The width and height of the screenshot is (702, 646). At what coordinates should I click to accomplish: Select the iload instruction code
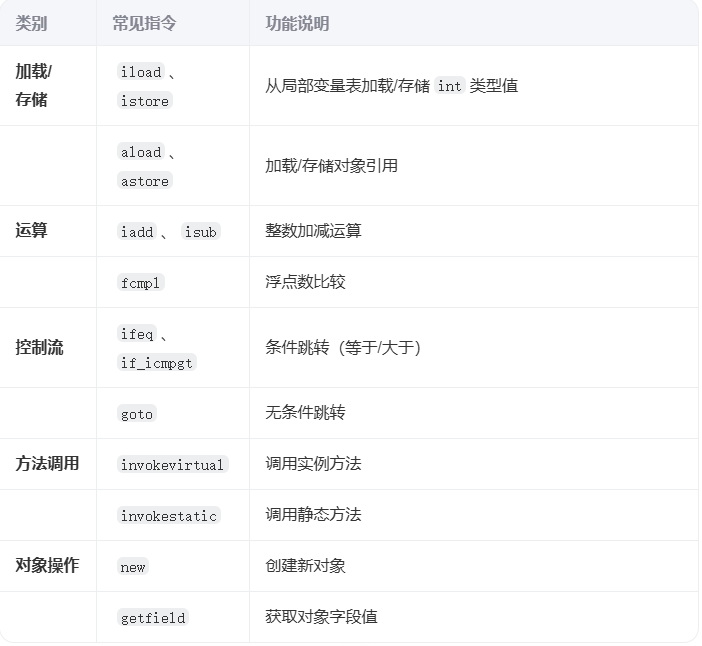point(141,72)
